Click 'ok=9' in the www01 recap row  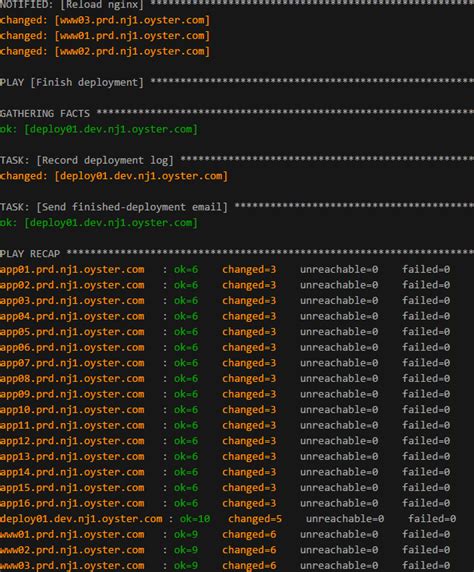[x=186, y=534]
